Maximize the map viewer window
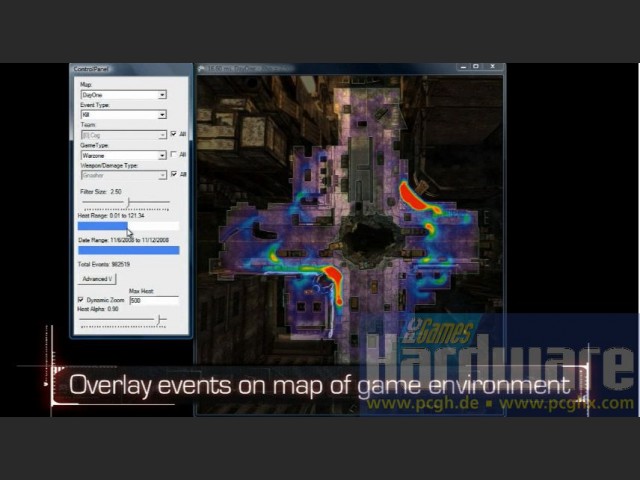Image resolution: width=640 pixels, height=480 pixels. point(476,67)
